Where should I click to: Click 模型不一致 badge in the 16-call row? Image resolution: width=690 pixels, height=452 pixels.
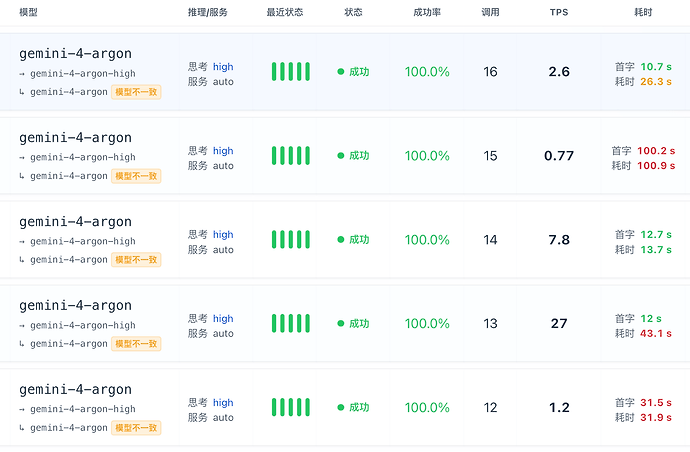(136, 92)
